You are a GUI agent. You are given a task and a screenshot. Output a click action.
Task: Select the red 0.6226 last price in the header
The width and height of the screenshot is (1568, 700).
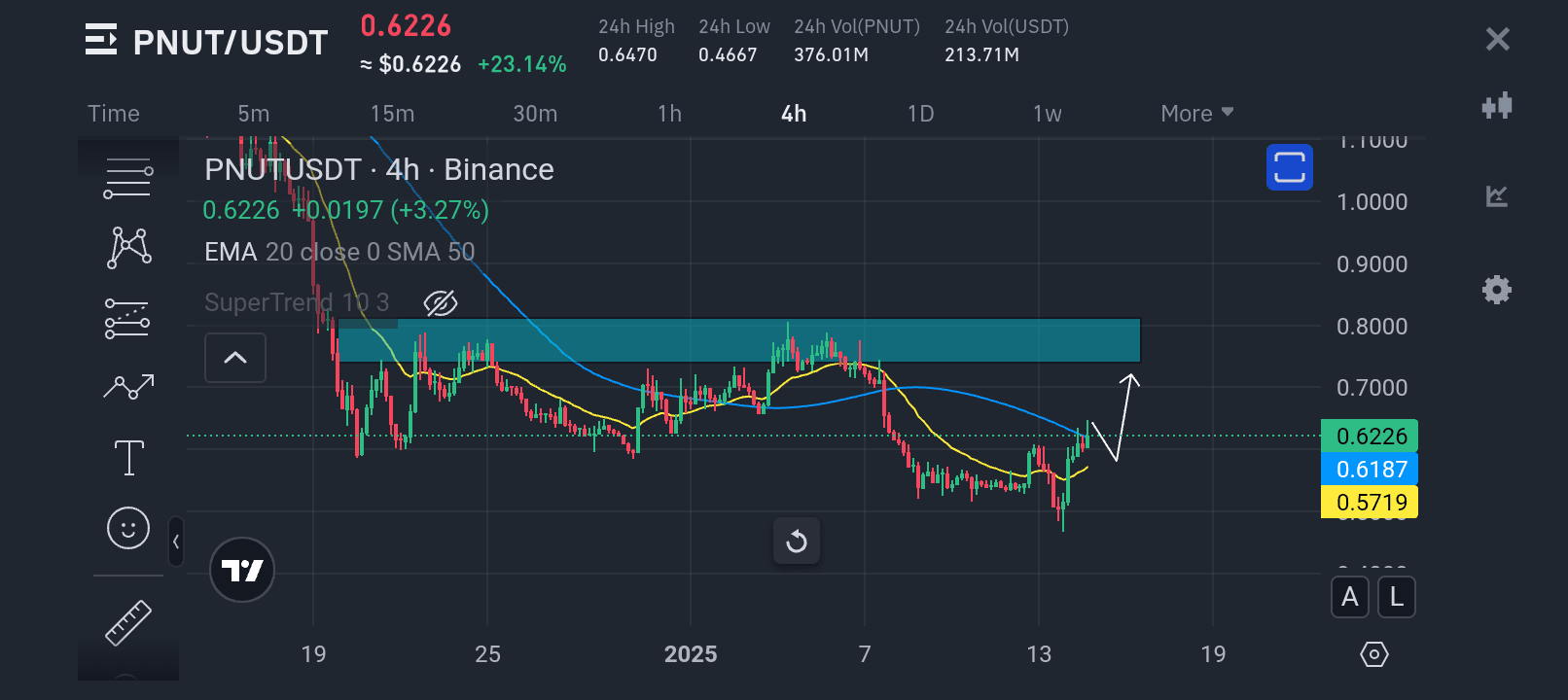click(406, 25)
